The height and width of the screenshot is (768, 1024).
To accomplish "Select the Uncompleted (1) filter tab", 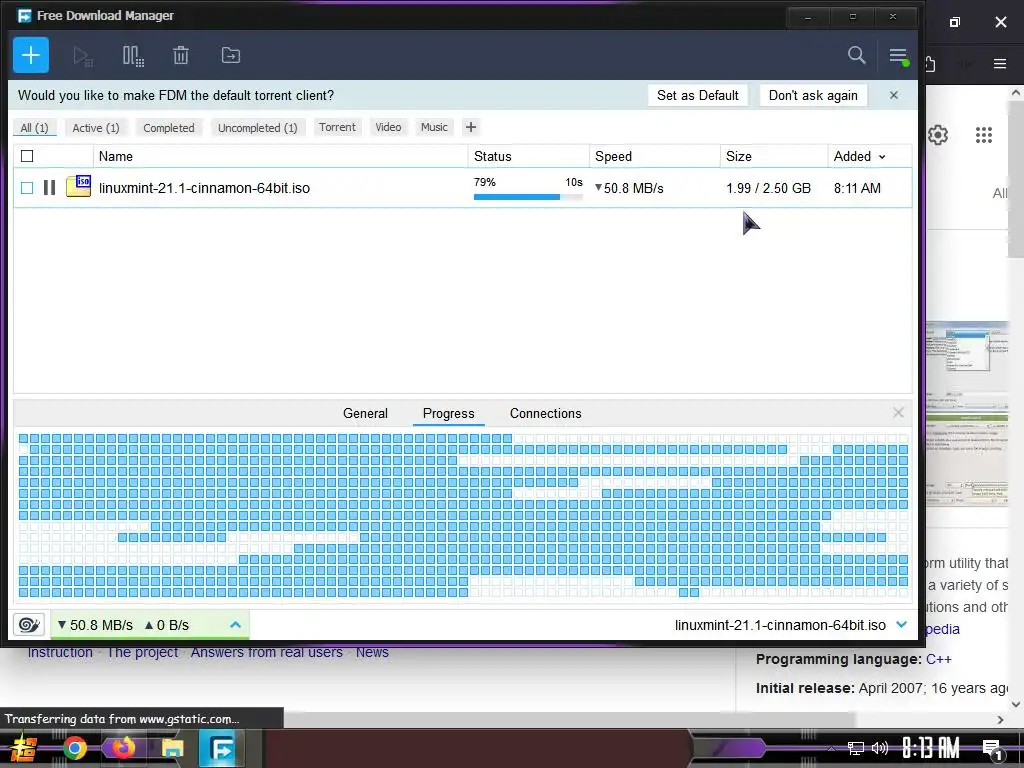I will coord(257,128).
